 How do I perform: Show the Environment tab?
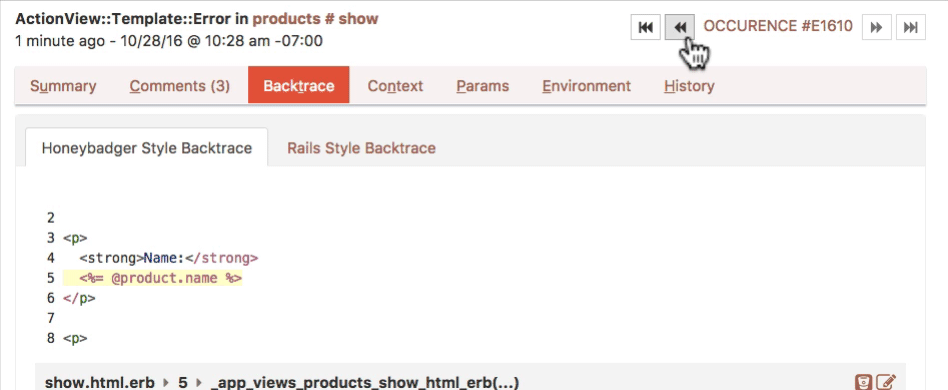point(586,86)
